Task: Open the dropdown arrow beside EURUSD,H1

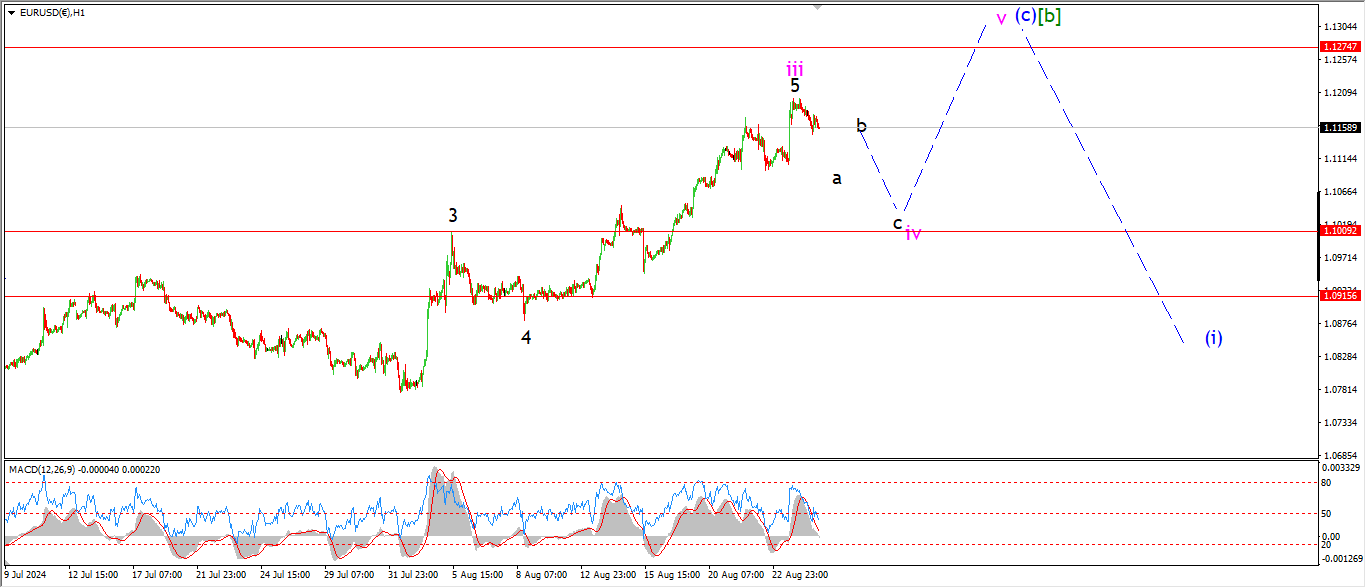Action: 11,13
